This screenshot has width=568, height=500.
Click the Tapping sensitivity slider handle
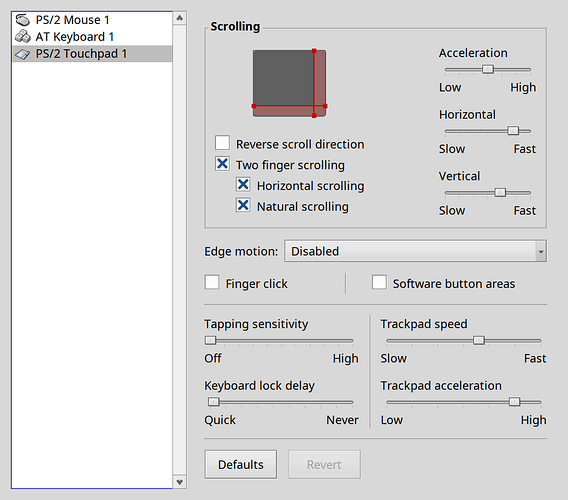[x=210, y=340]
